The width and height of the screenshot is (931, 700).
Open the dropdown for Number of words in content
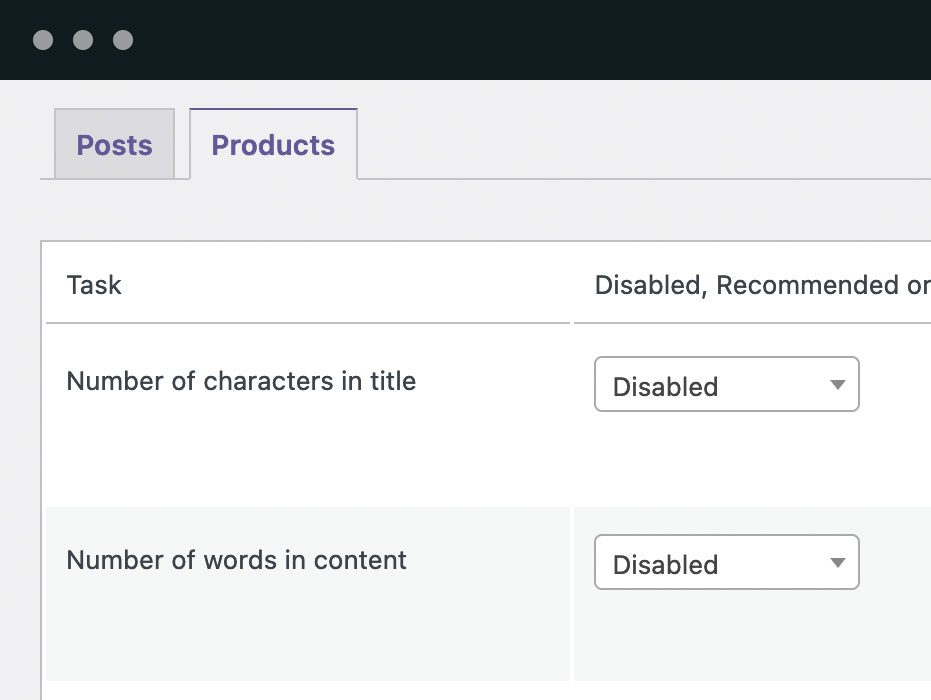726,562
